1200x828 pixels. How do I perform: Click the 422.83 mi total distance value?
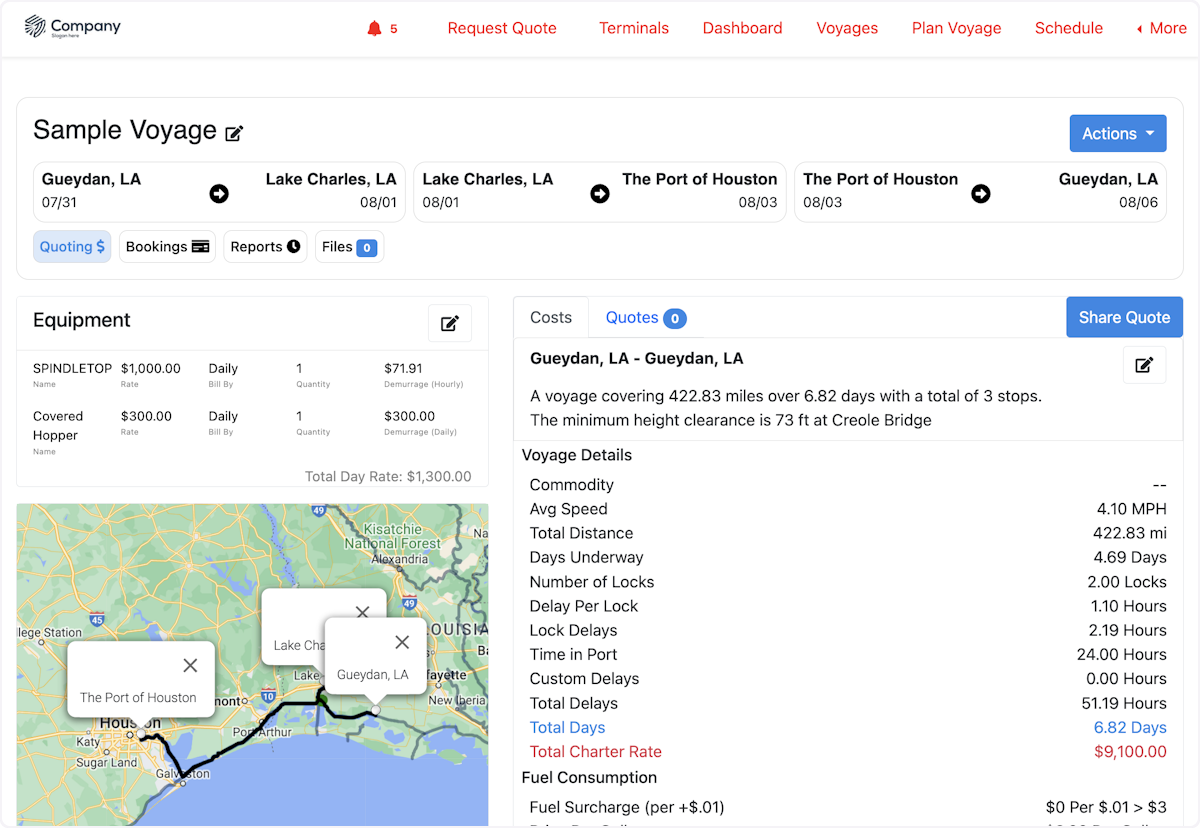(1130, 533)
